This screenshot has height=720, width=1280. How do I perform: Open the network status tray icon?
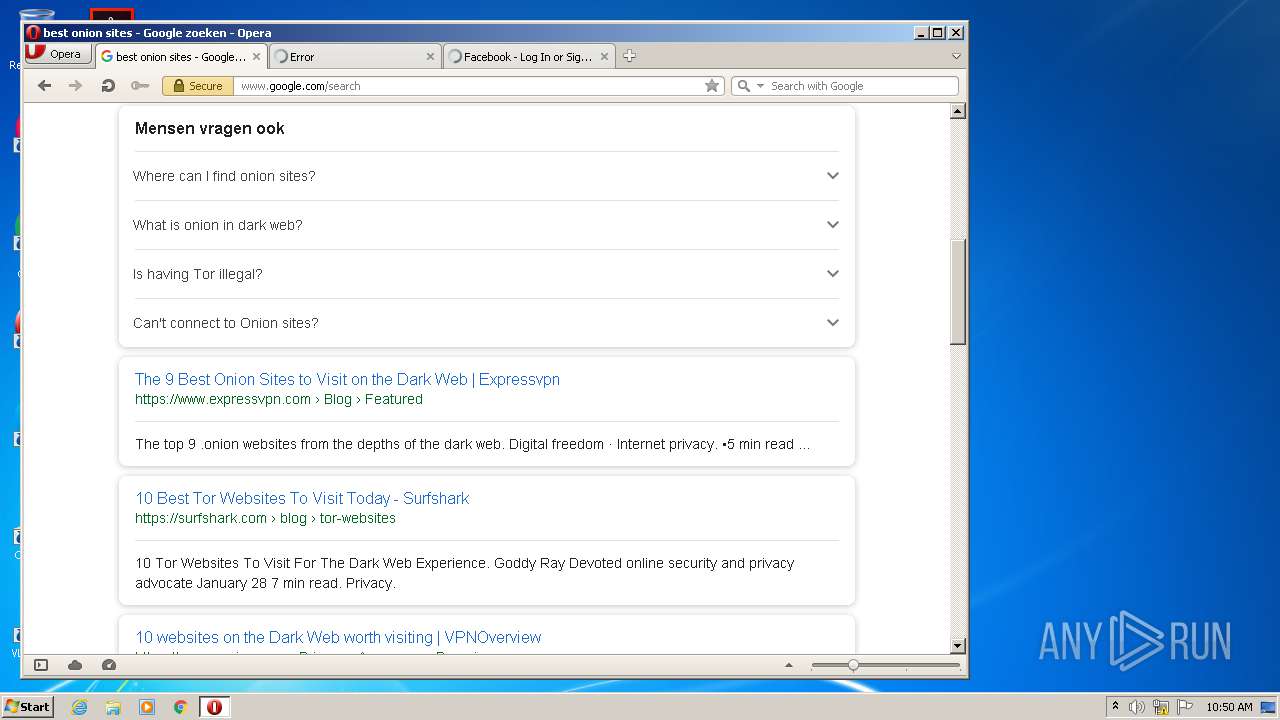[1161, 707]
